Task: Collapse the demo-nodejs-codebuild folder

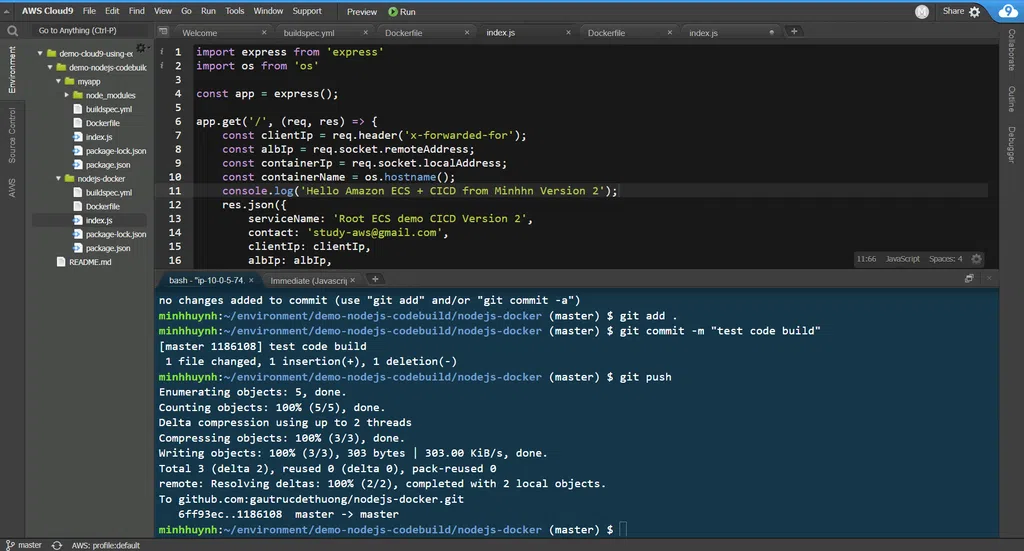Action: point(50,67)
